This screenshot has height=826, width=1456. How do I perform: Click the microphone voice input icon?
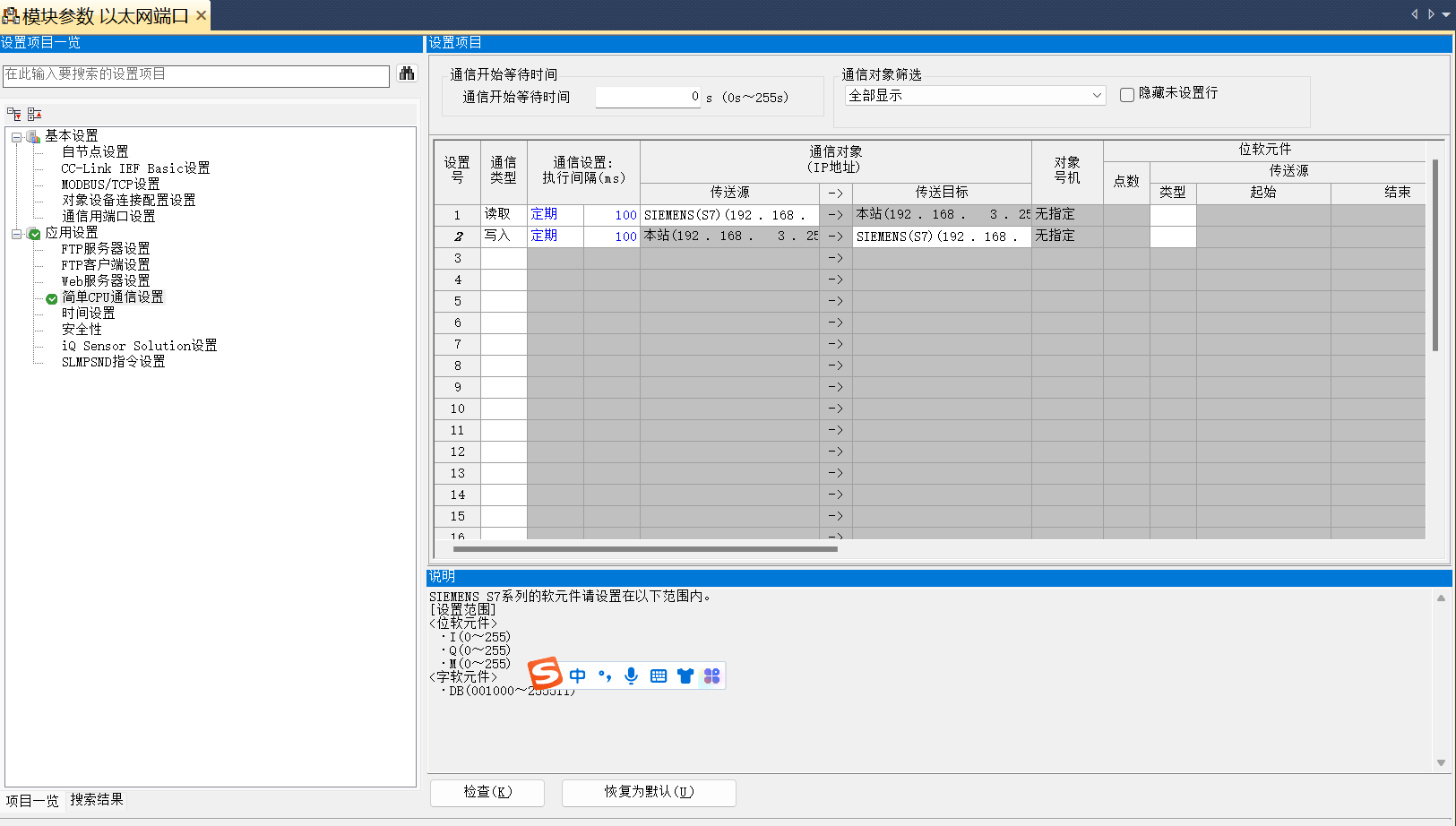[632, 676]
